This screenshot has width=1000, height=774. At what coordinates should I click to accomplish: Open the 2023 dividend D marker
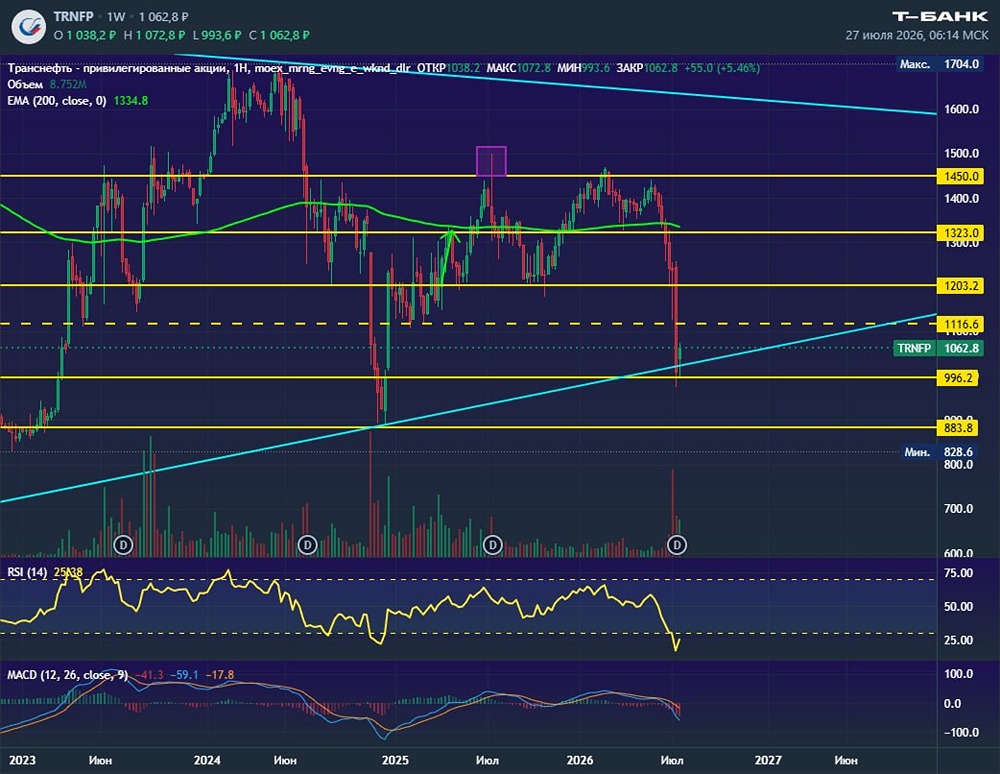[123, 545]
